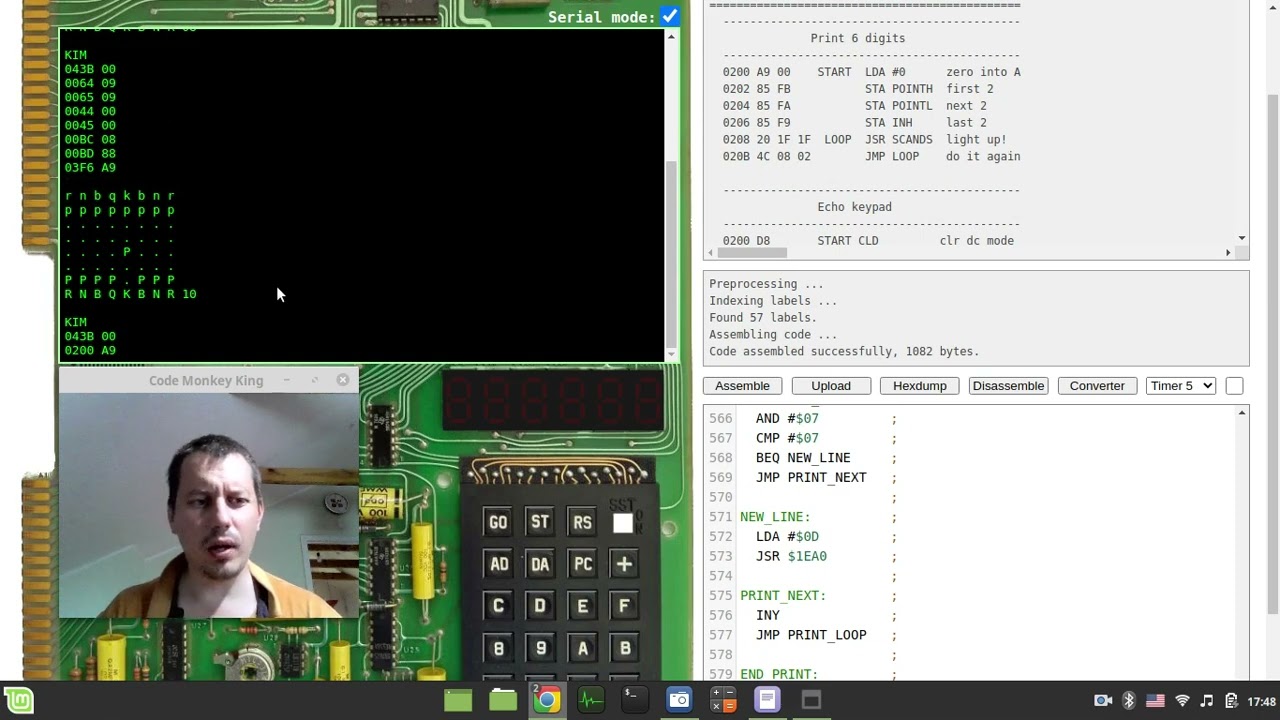The image size is (1280, 720).
Task: Toggle the Serial mode checkbox
Action: coord(669,16)
